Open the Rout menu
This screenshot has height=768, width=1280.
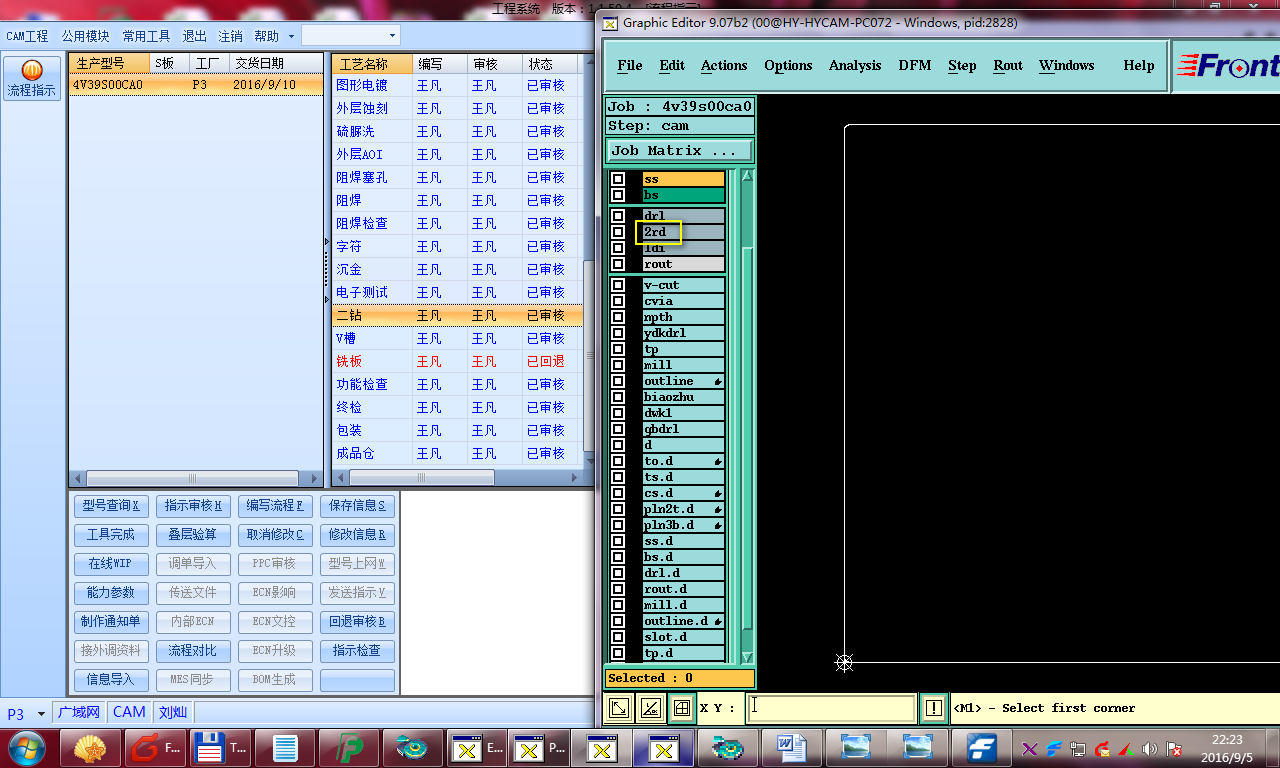tap(1008, 65)
